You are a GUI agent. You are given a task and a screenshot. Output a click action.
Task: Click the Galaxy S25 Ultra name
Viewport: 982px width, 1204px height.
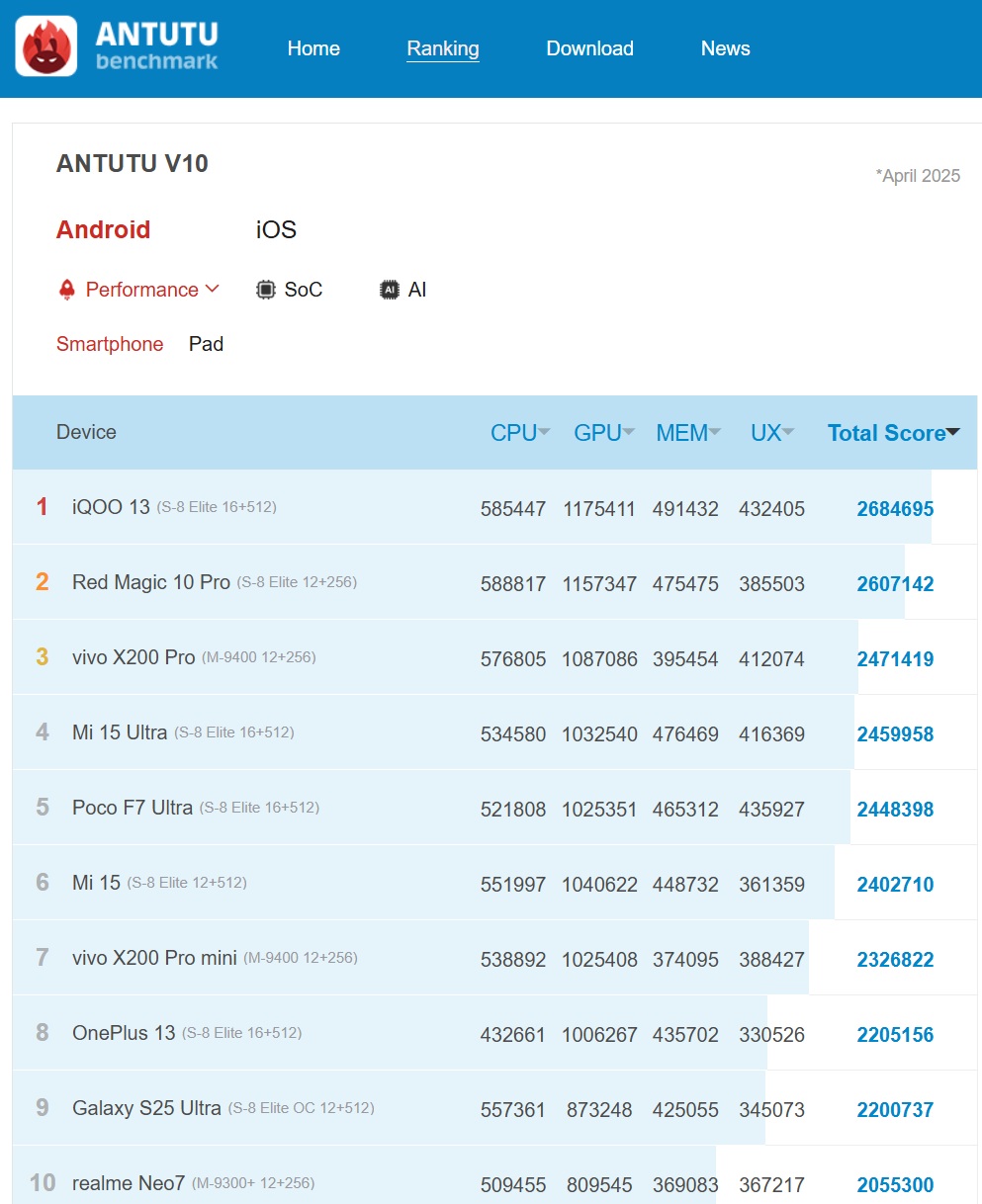click(x=146, y=1108)
